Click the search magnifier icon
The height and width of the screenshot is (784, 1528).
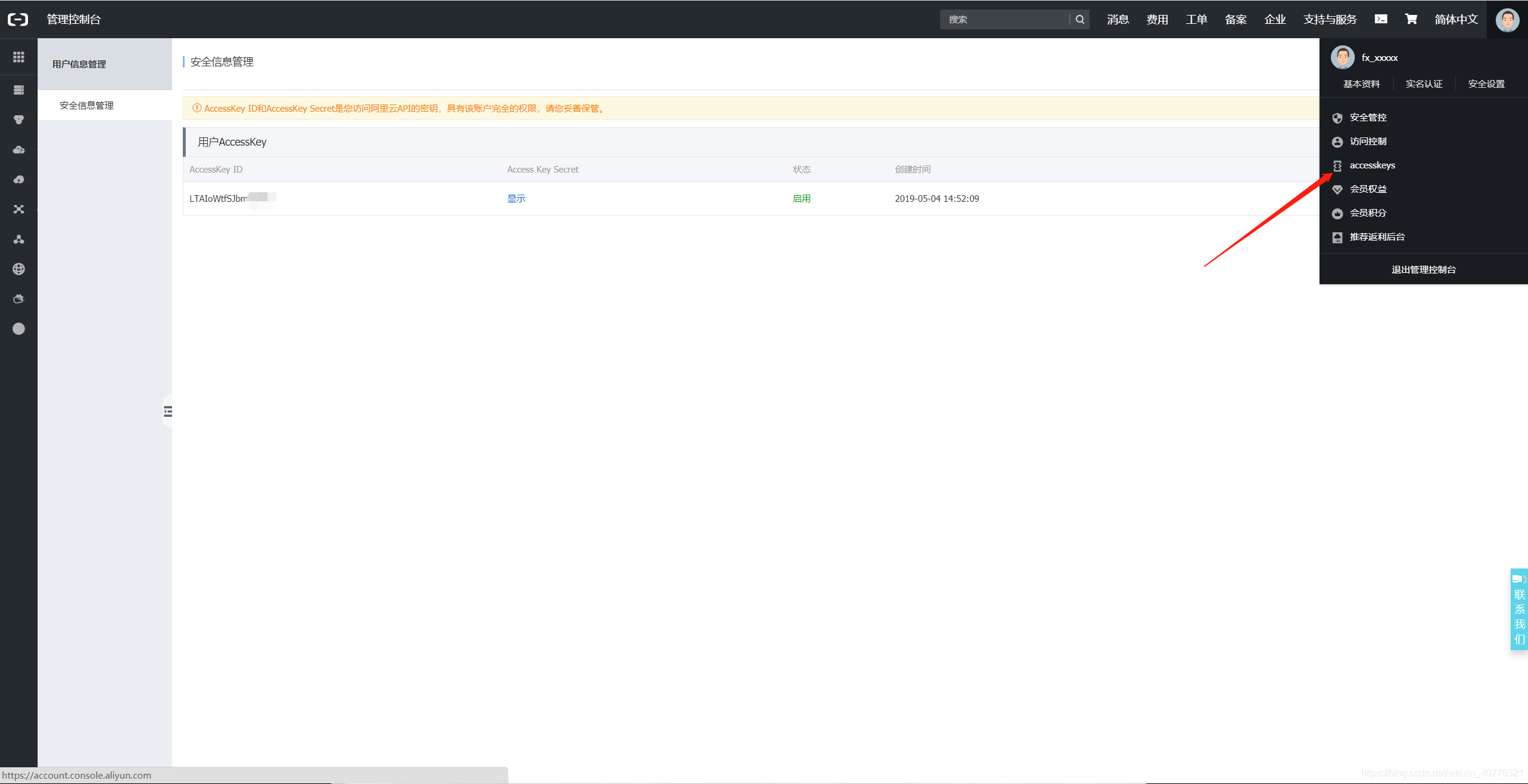[1079, 19]
